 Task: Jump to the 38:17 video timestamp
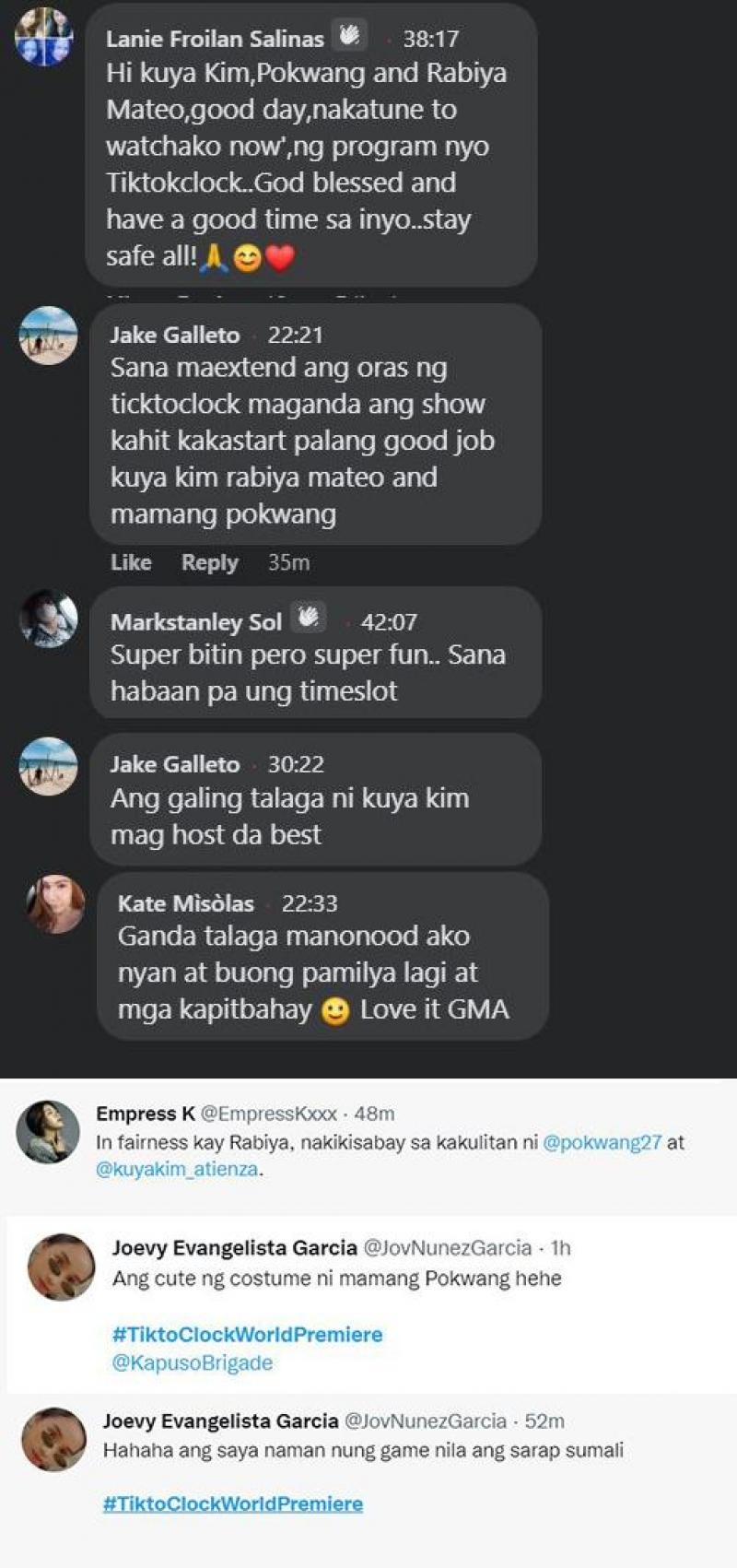point(430,39)
